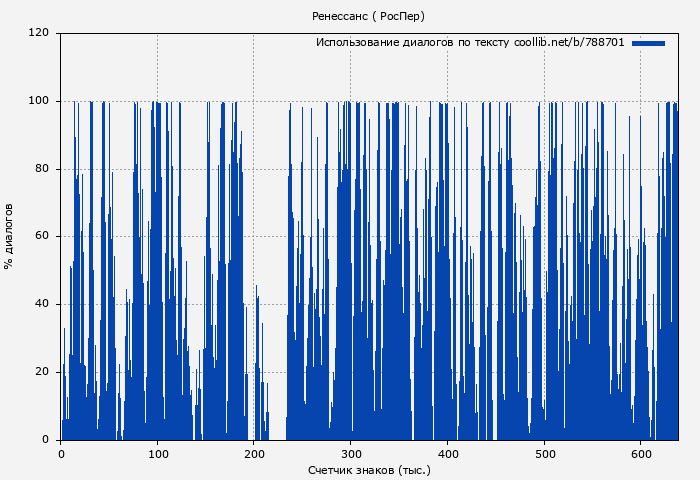Click the vertical axis label "% диалогов"
700x480 pixels.
[x=9, y=236]
